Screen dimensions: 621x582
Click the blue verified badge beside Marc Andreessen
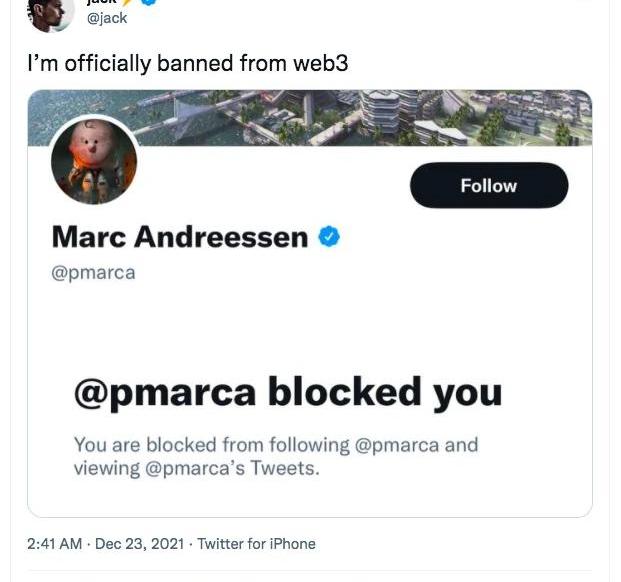(330, 236)
